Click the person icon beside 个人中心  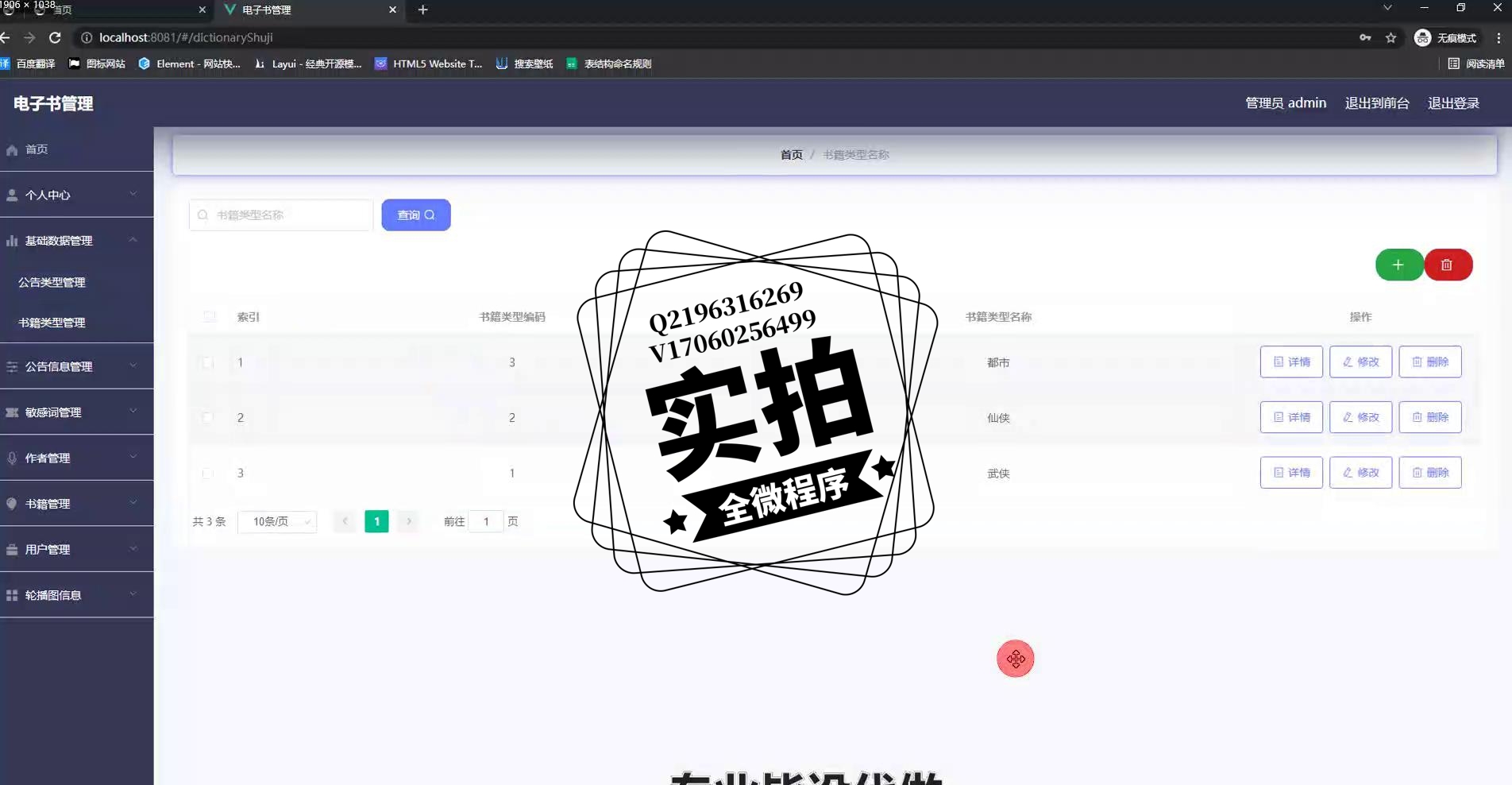point(12,195)
